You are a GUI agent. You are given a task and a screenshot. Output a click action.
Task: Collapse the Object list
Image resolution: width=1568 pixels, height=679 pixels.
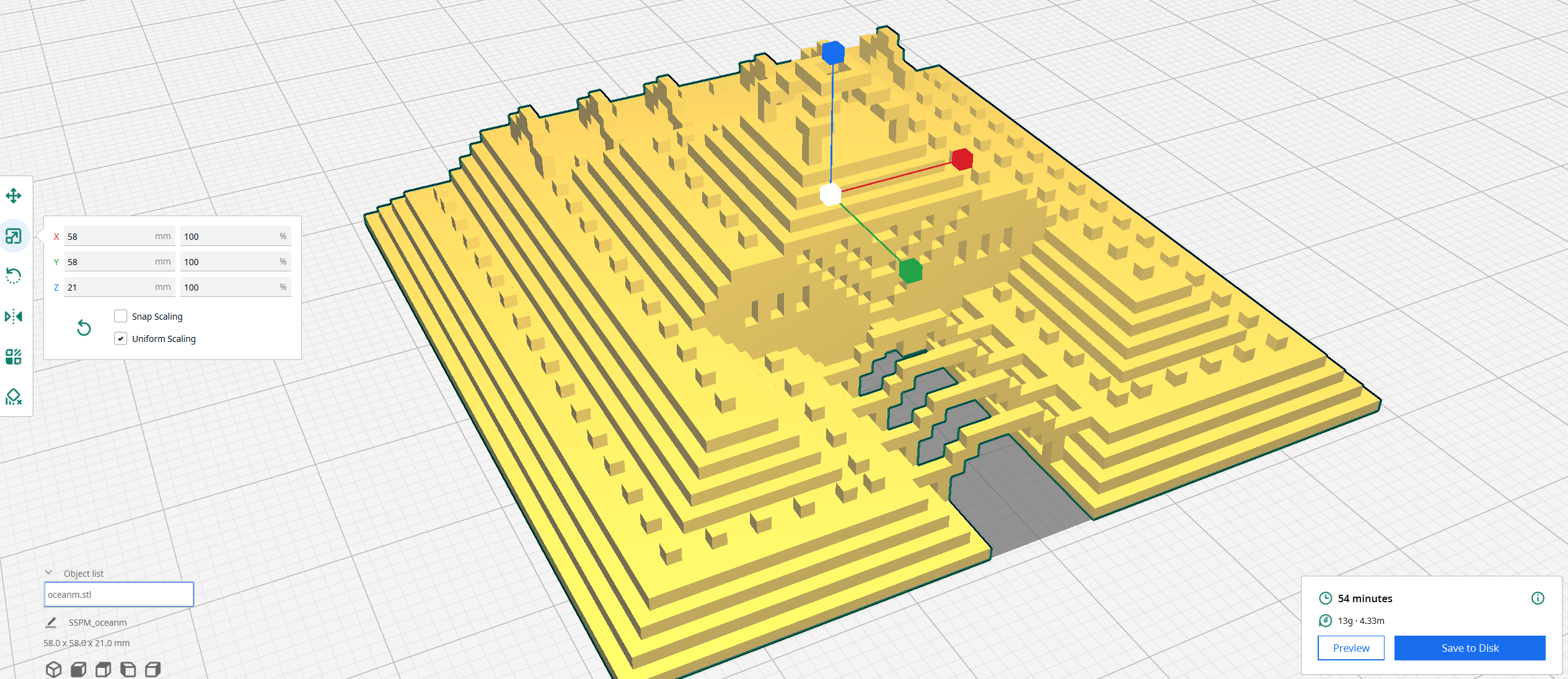point(49,573)
